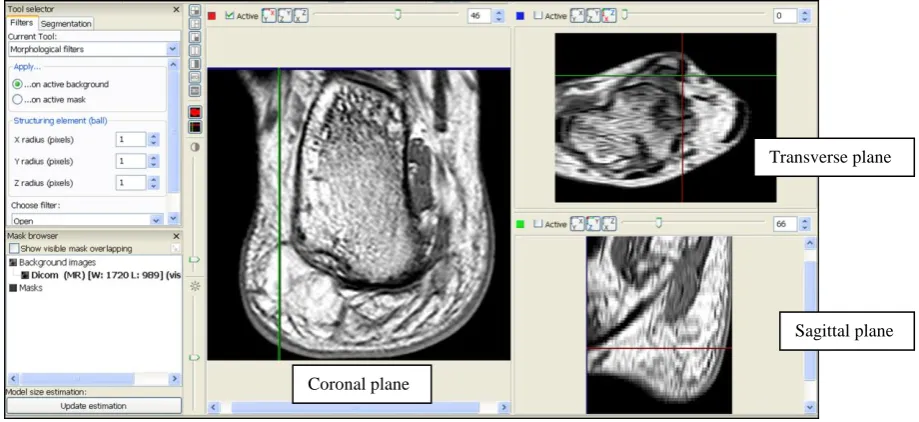Click the green view slice slider handle

click(659, 222)
